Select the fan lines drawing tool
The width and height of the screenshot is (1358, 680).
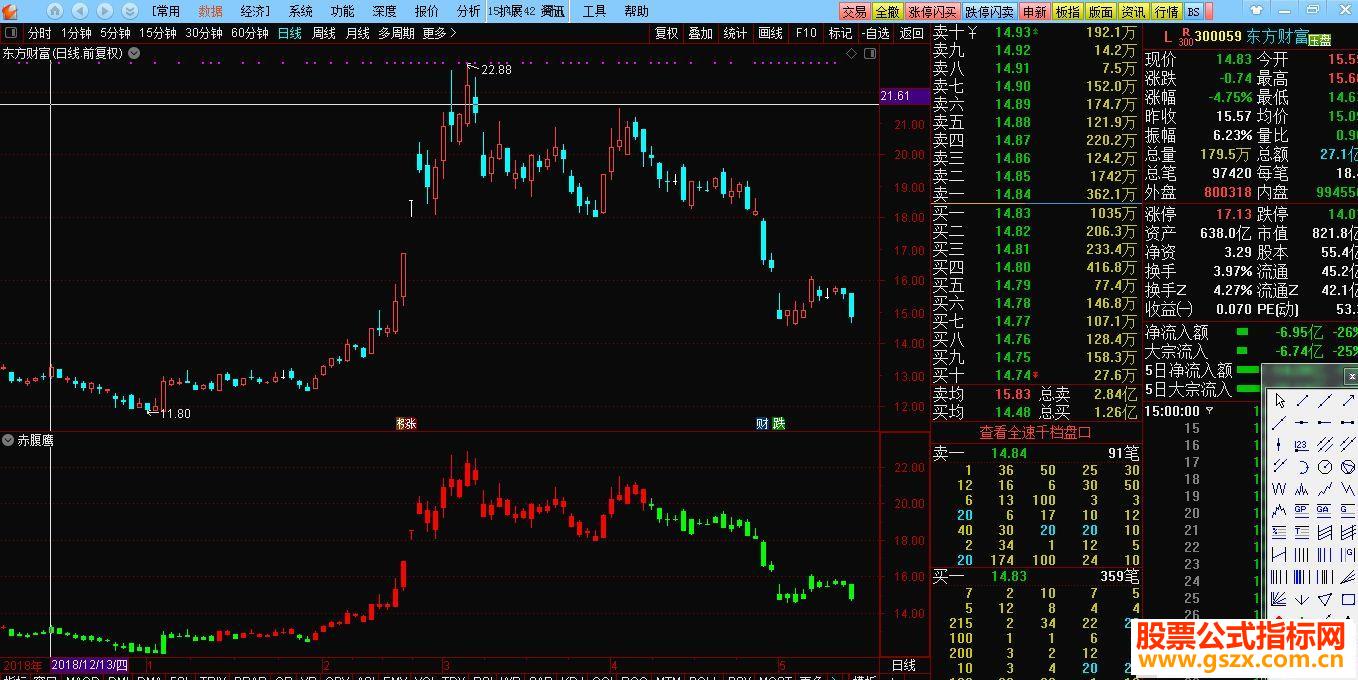[1279, 599]
